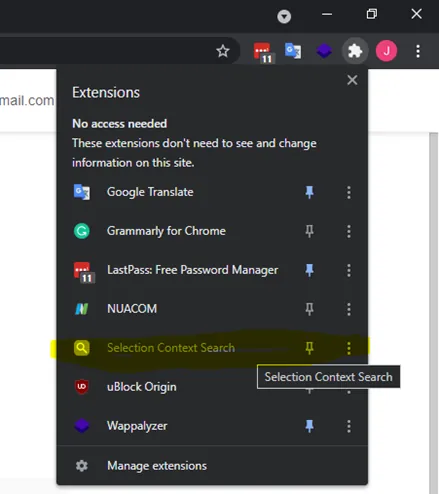Image resolution: width=439 pixels, height=494 pixels.
Task: Click the LastPass toolbar extension icon
Action: (x=263, y=52)
